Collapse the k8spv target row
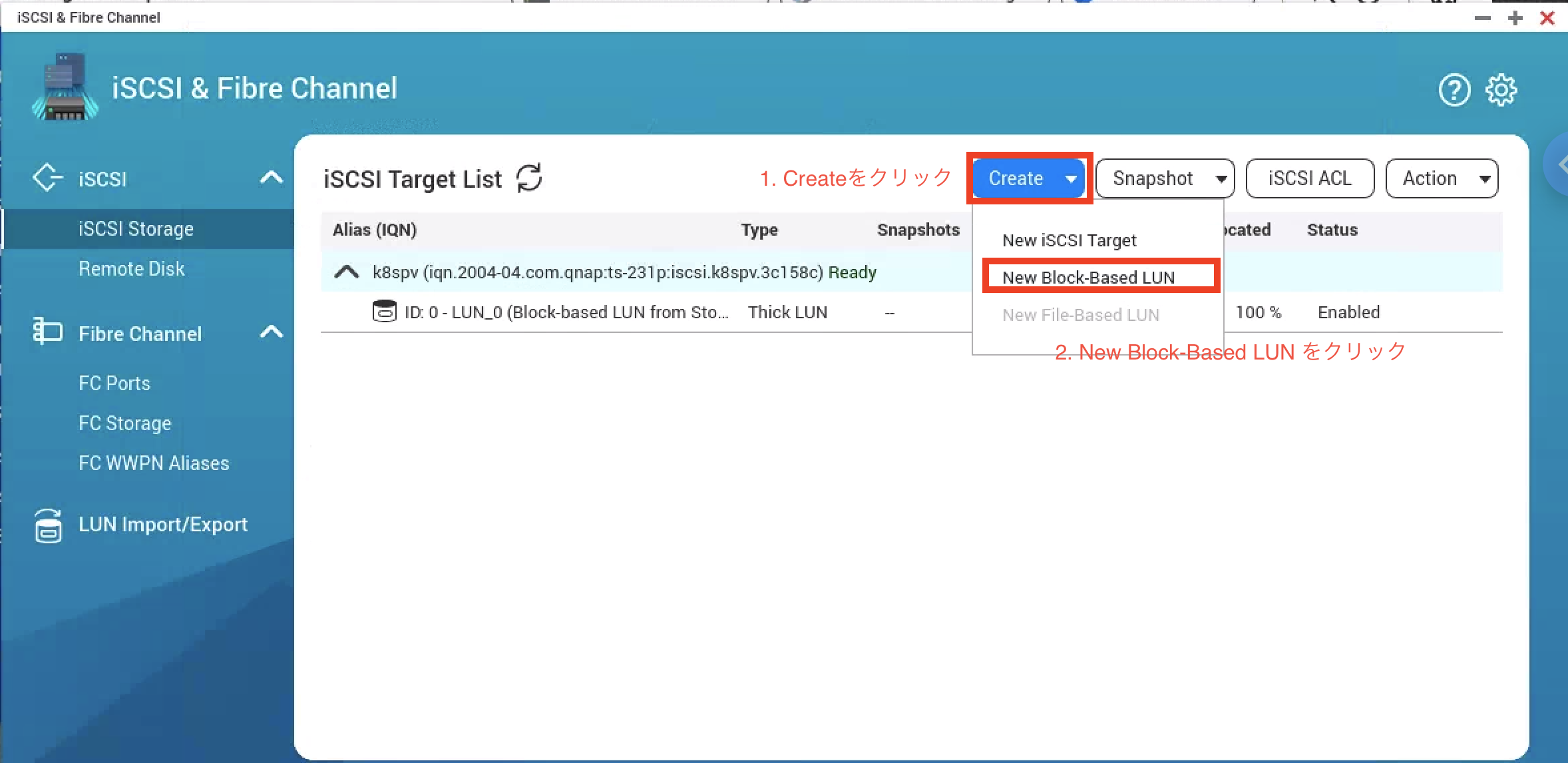 coord(346,272)
